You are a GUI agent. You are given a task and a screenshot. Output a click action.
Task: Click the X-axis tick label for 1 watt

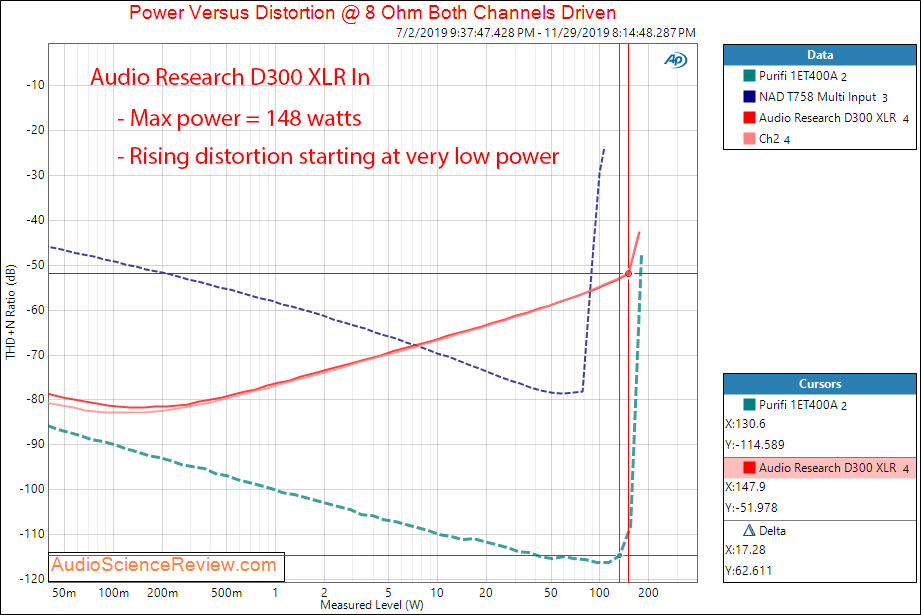(x=275, y=593)
